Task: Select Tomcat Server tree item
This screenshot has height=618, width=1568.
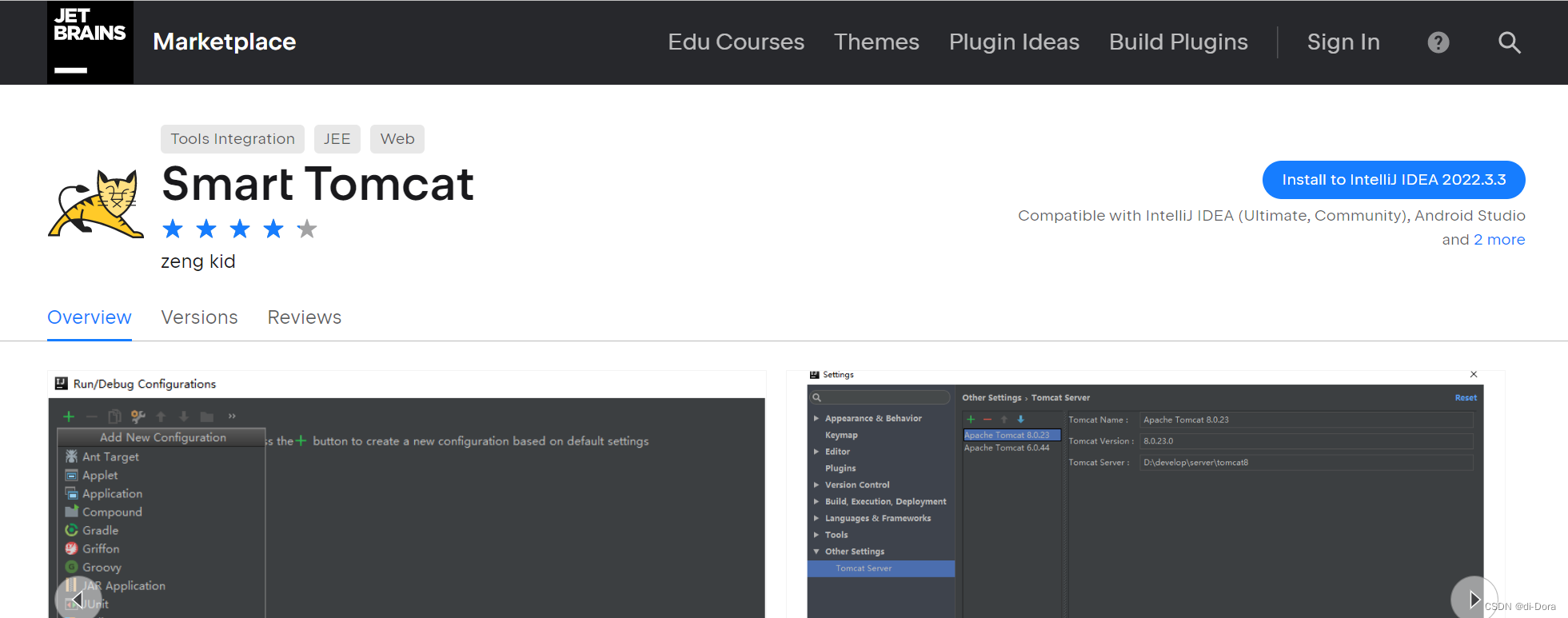Action: [x=881, y=568]
